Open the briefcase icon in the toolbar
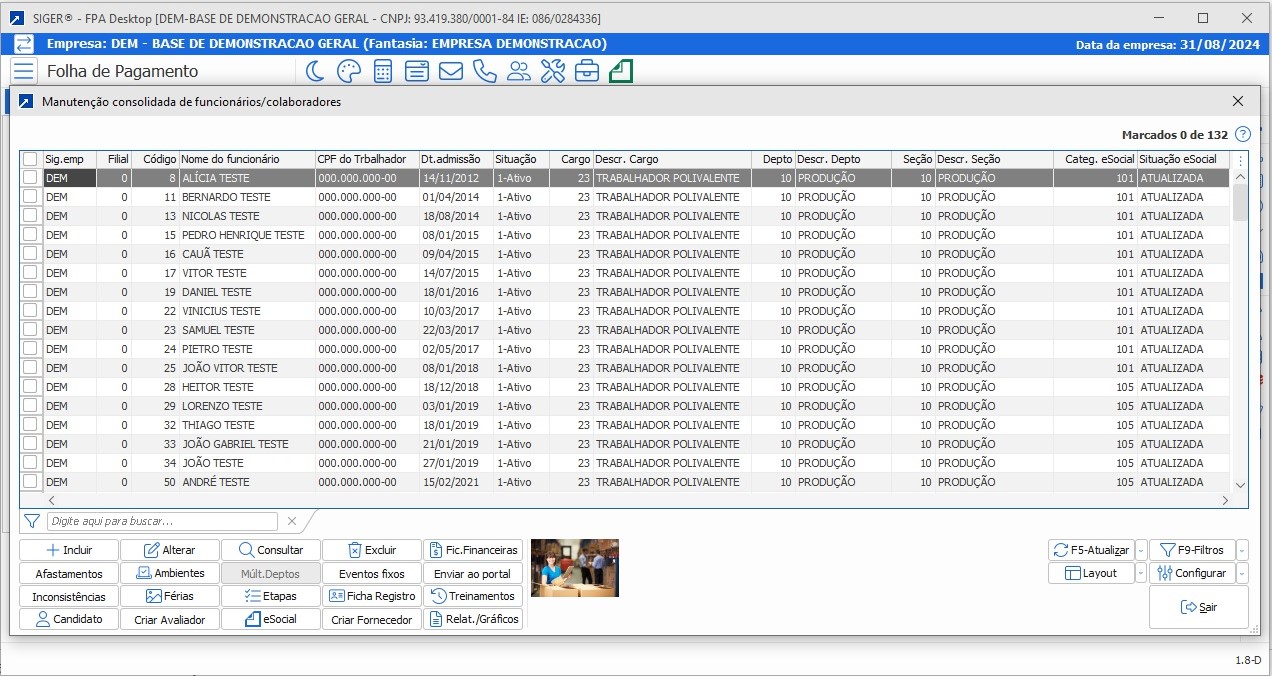The height and width of the screenshot is (677, 1272). point(587,71)
